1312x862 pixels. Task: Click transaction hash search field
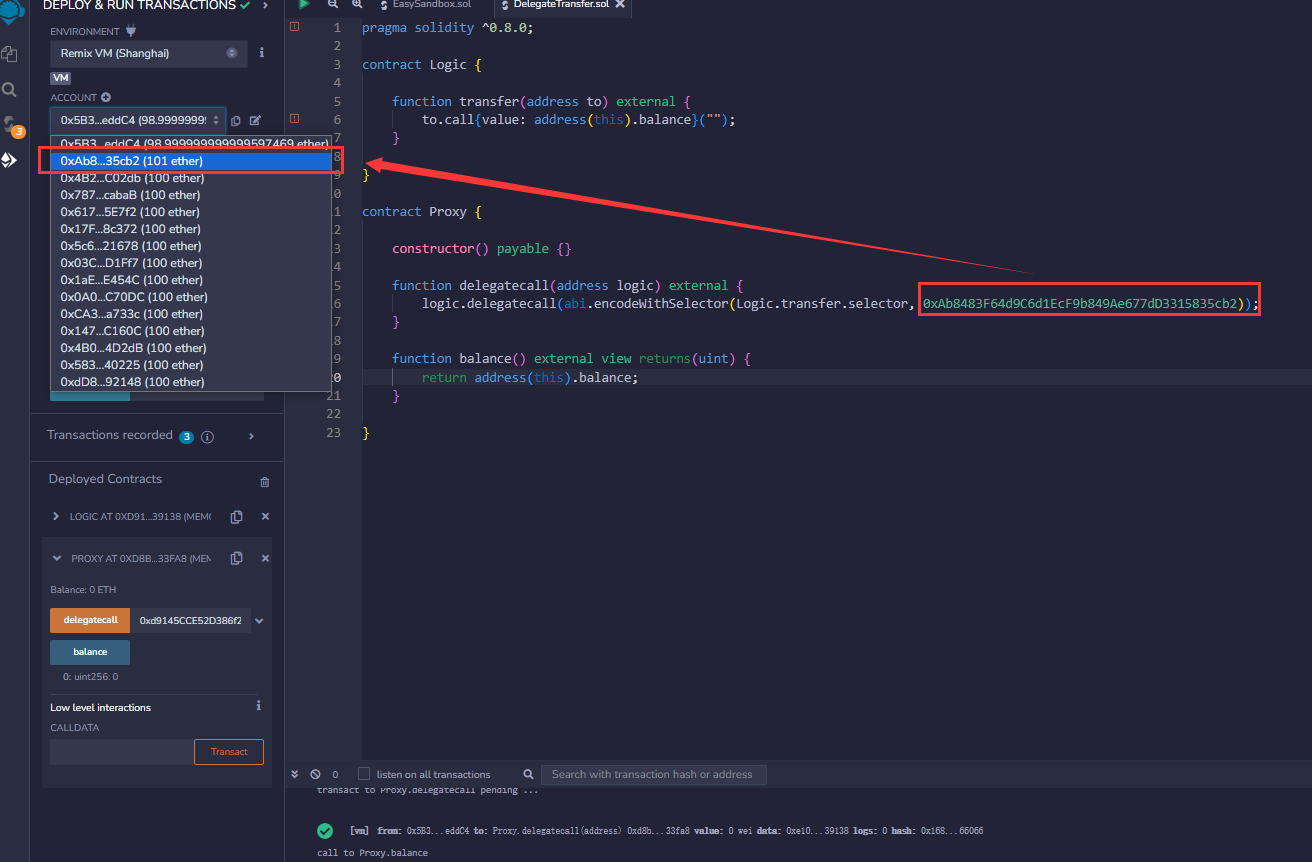(654, 774)
